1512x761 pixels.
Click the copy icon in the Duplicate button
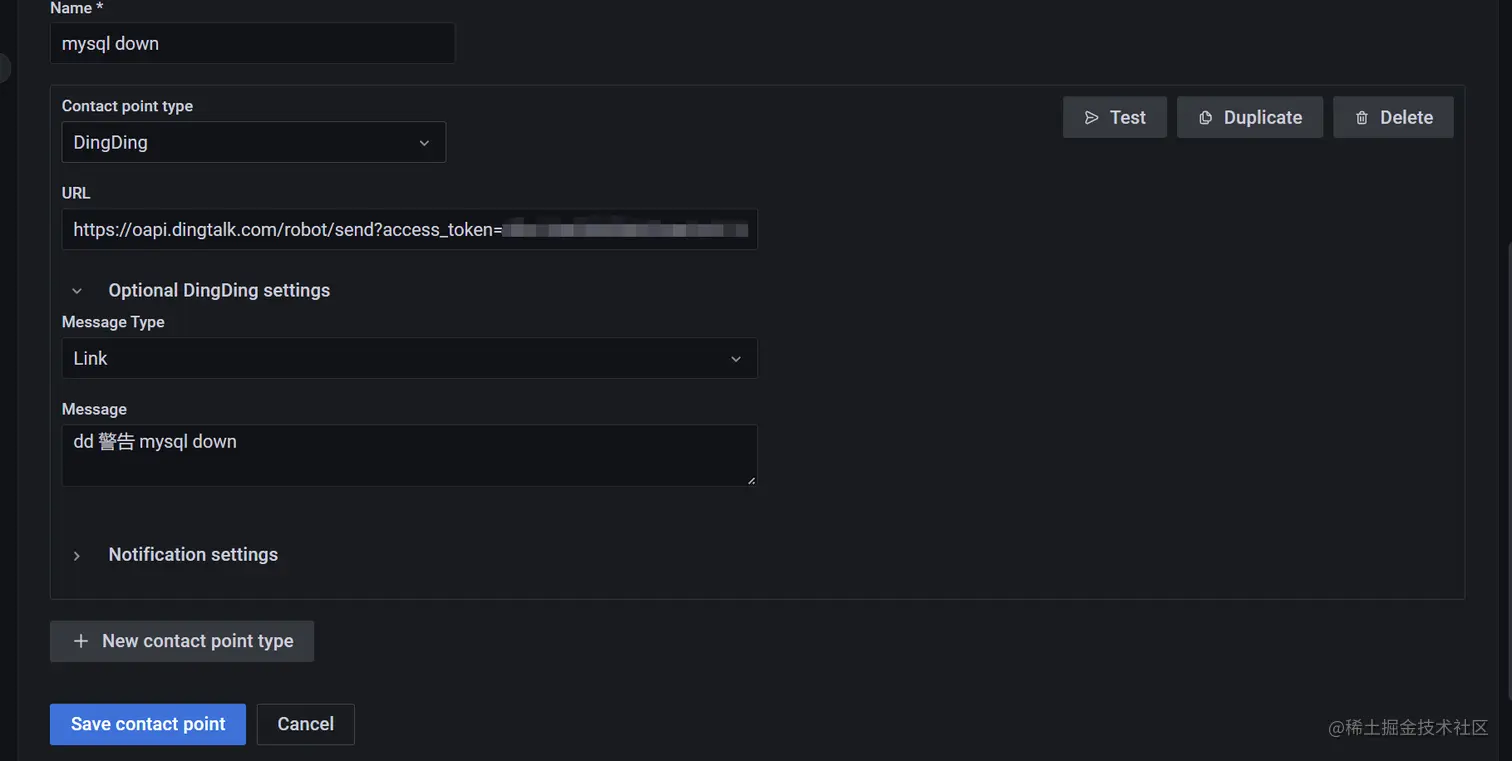pyautogui.click(x=1205, y=118)
